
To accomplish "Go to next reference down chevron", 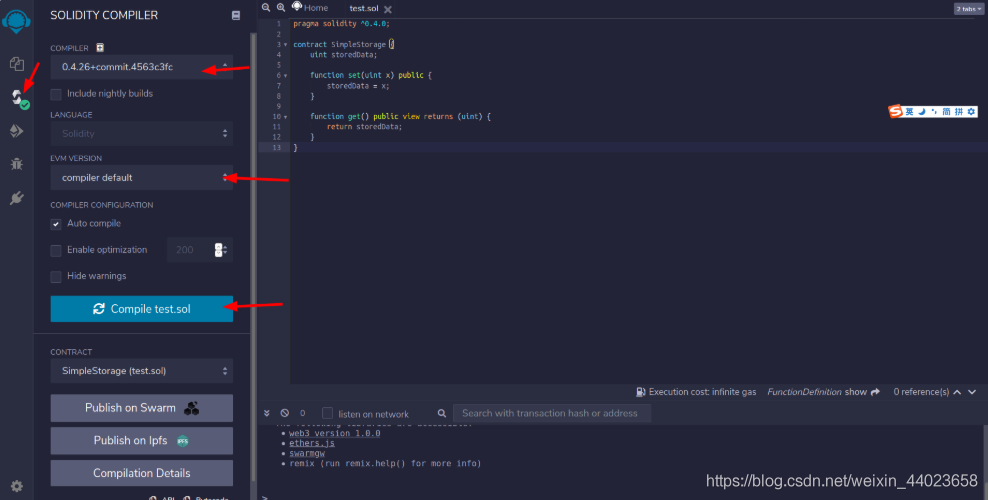I will [972, 392].
